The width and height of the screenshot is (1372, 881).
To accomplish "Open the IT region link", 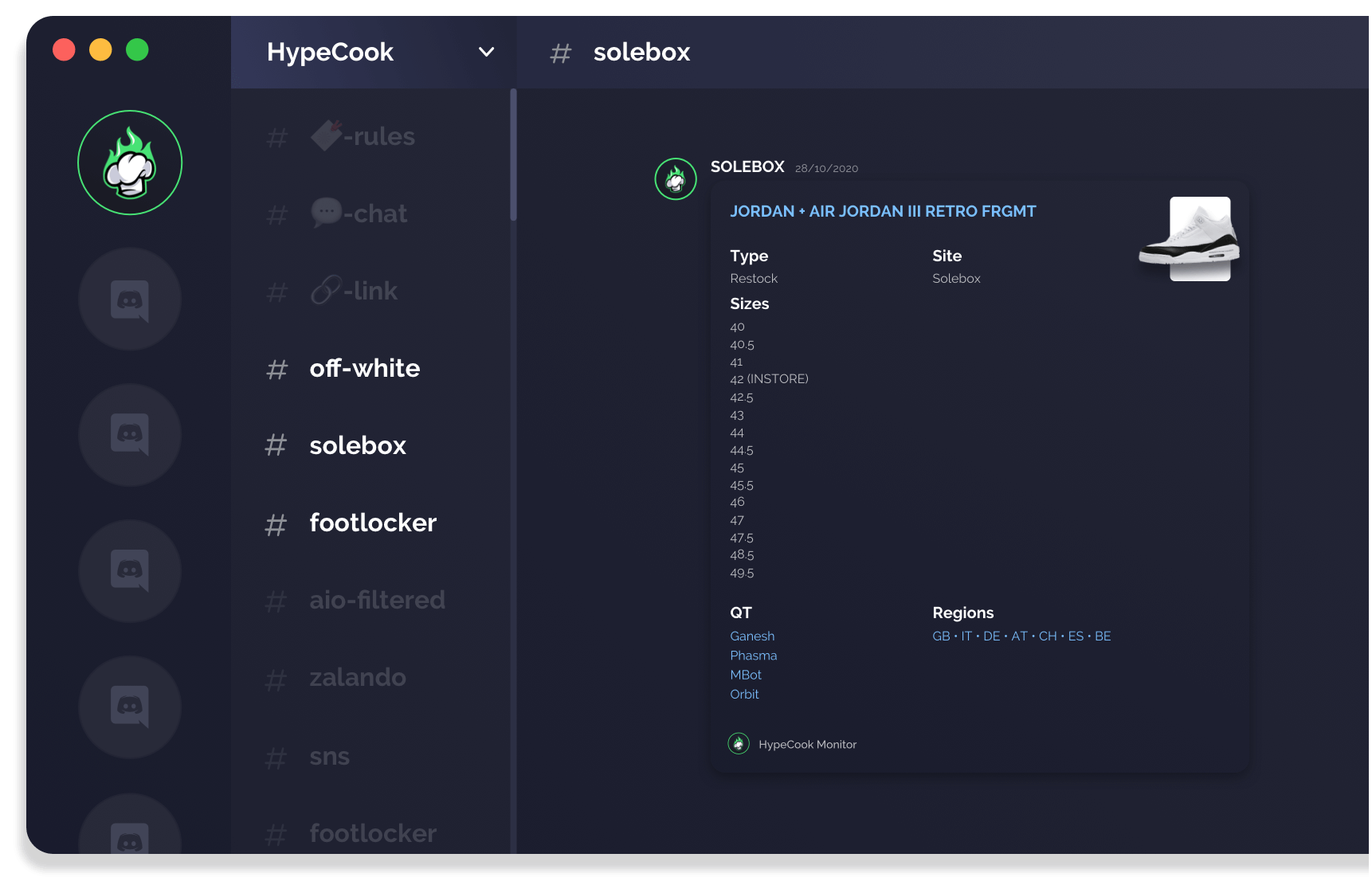I will point(966,636).
